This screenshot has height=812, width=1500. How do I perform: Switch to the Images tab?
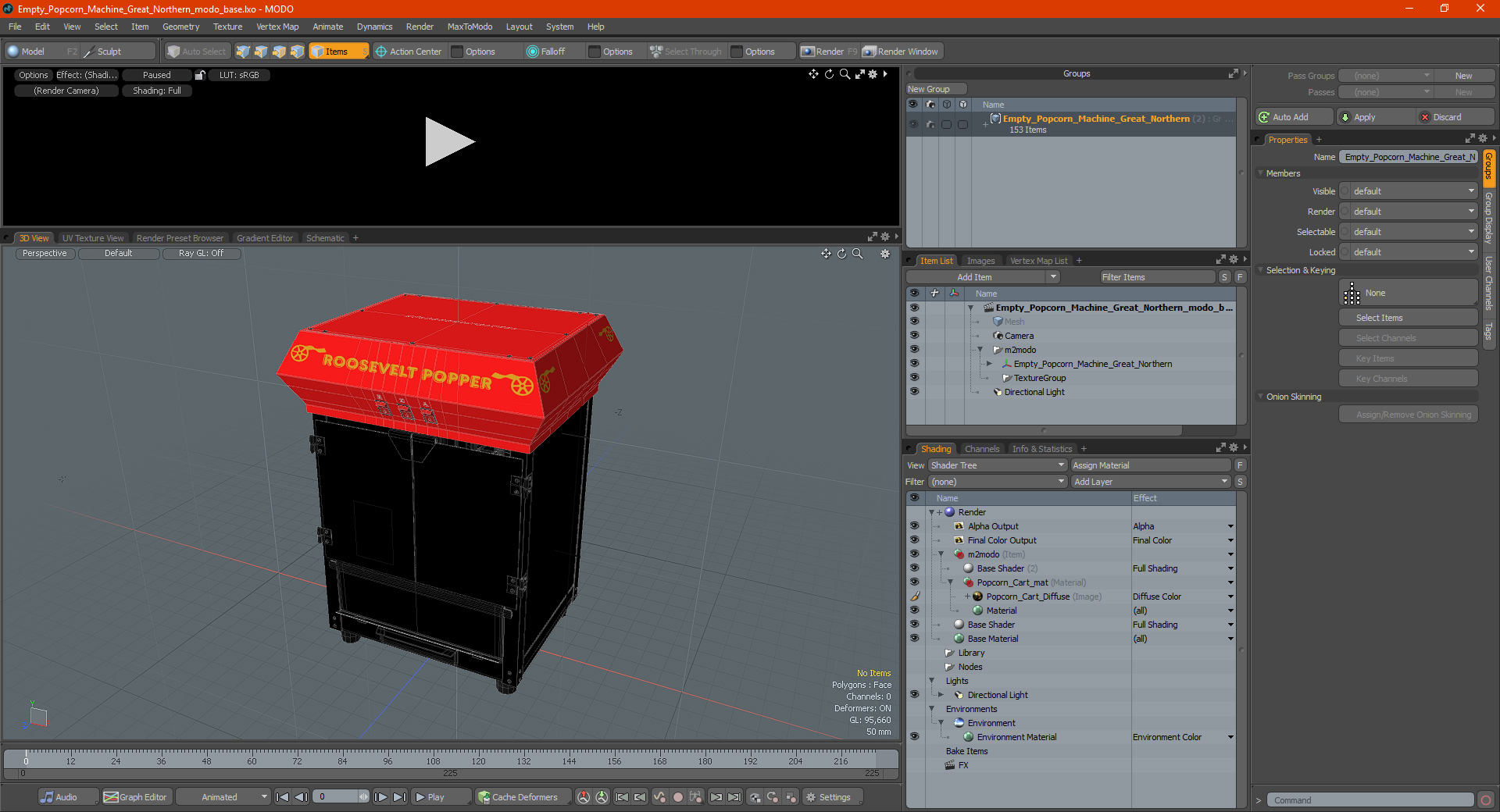coord(980,261)
